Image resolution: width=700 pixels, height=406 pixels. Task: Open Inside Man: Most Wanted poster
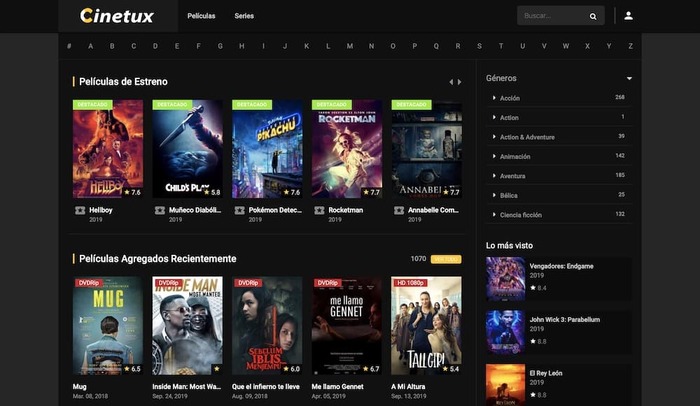click(x=188, y=326)
